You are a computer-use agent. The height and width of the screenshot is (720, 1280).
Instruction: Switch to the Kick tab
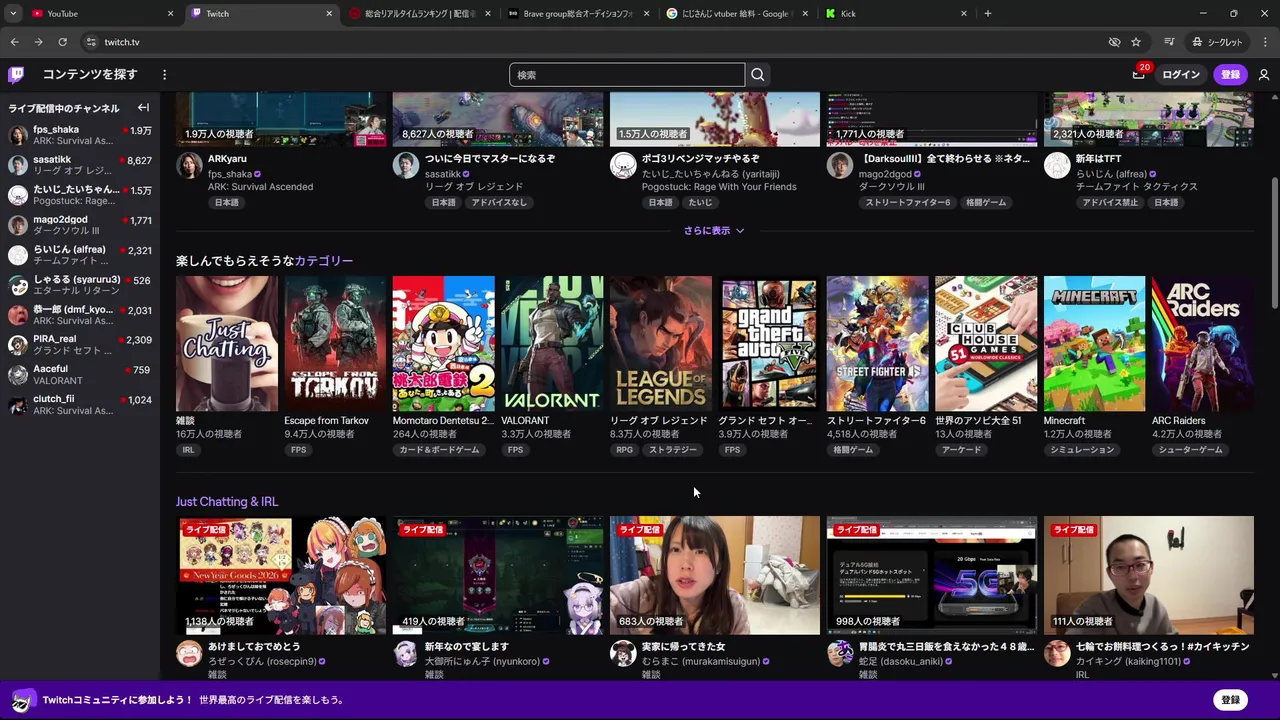895,14
